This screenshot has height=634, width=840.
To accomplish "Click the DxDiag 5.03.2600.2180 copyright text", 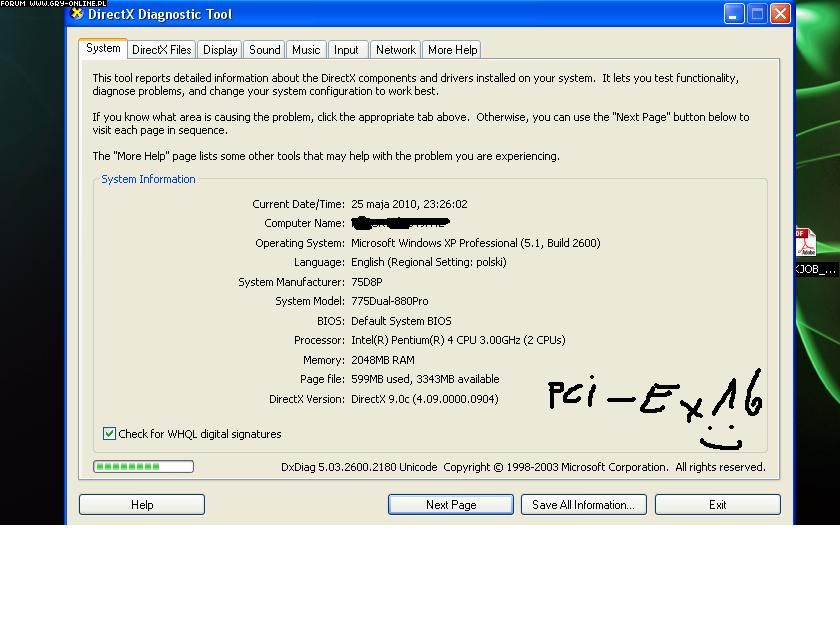I will pyautogui.click(x=523, y=467).
